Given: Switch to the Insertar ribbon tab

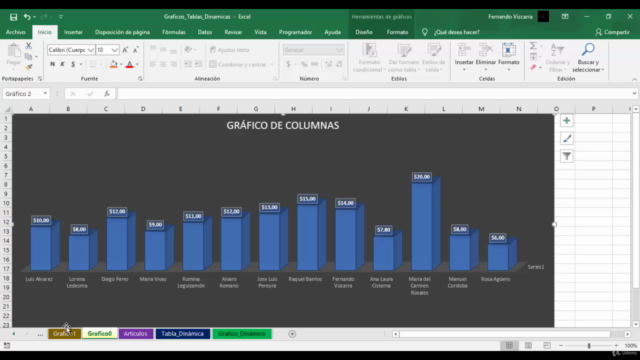Looking at the screenshot, I should pos(73,32).
